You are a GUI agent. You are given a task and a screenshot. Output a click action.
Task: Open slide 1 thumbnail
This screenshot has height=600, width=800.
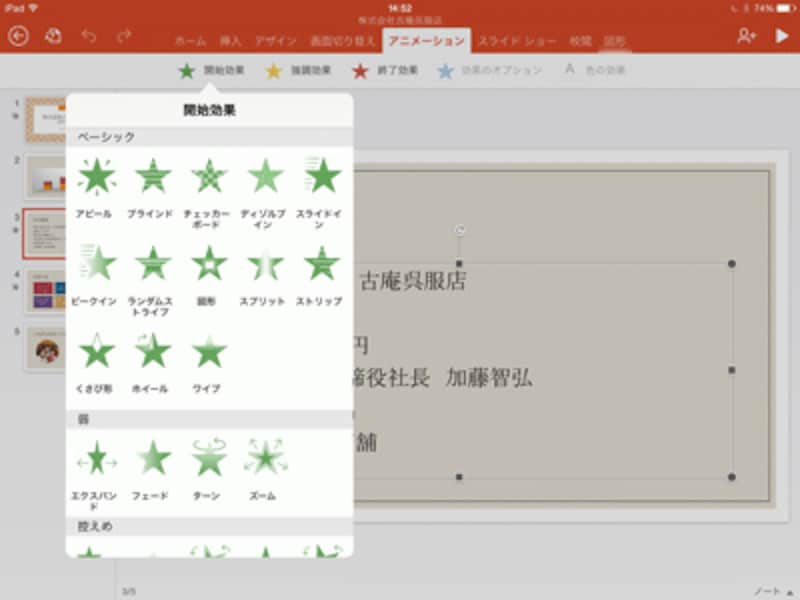click(46, 120)
